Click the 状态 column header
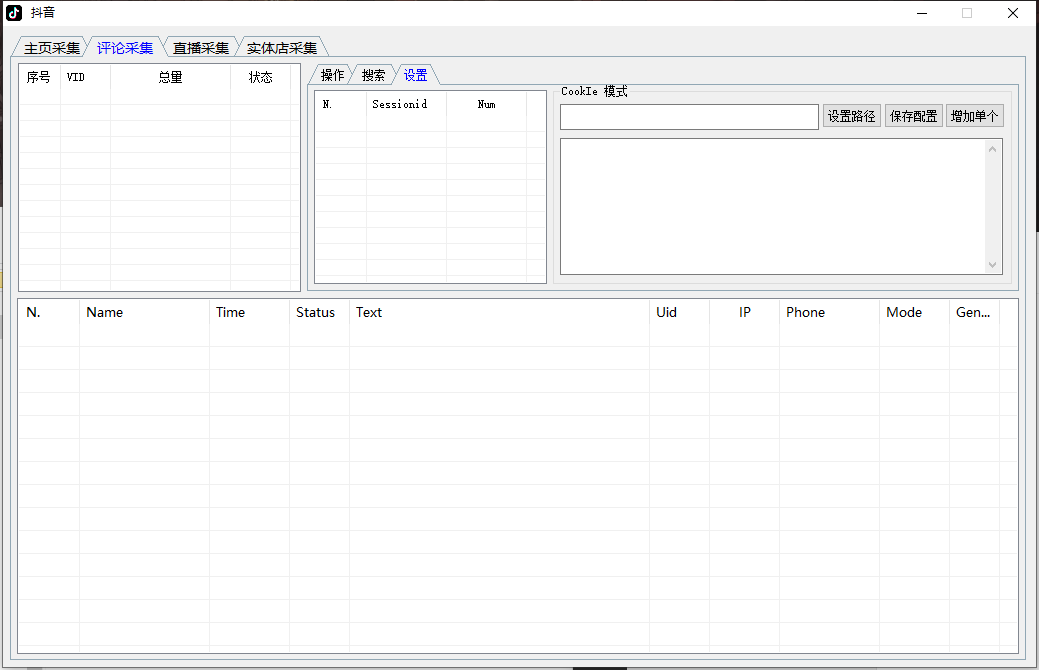 click(260, 77)
